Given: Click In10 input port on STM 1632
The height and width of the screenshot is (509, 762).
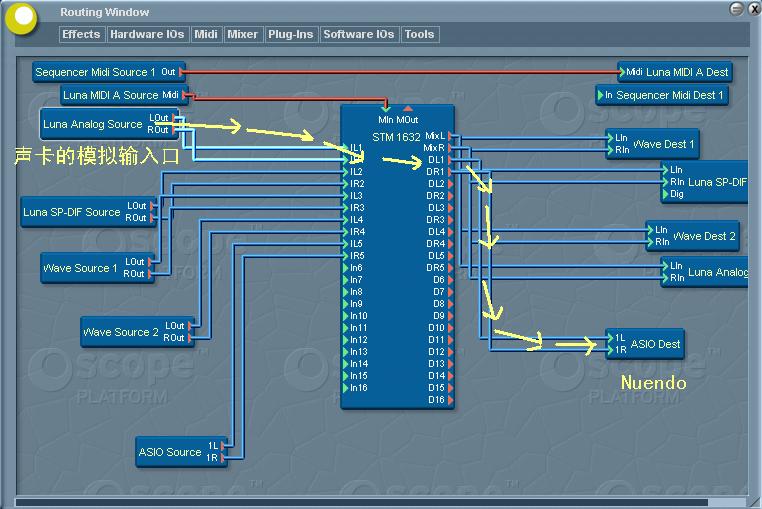Looking at the screenshot, I should pyautogui.click(x=346, y=316).
